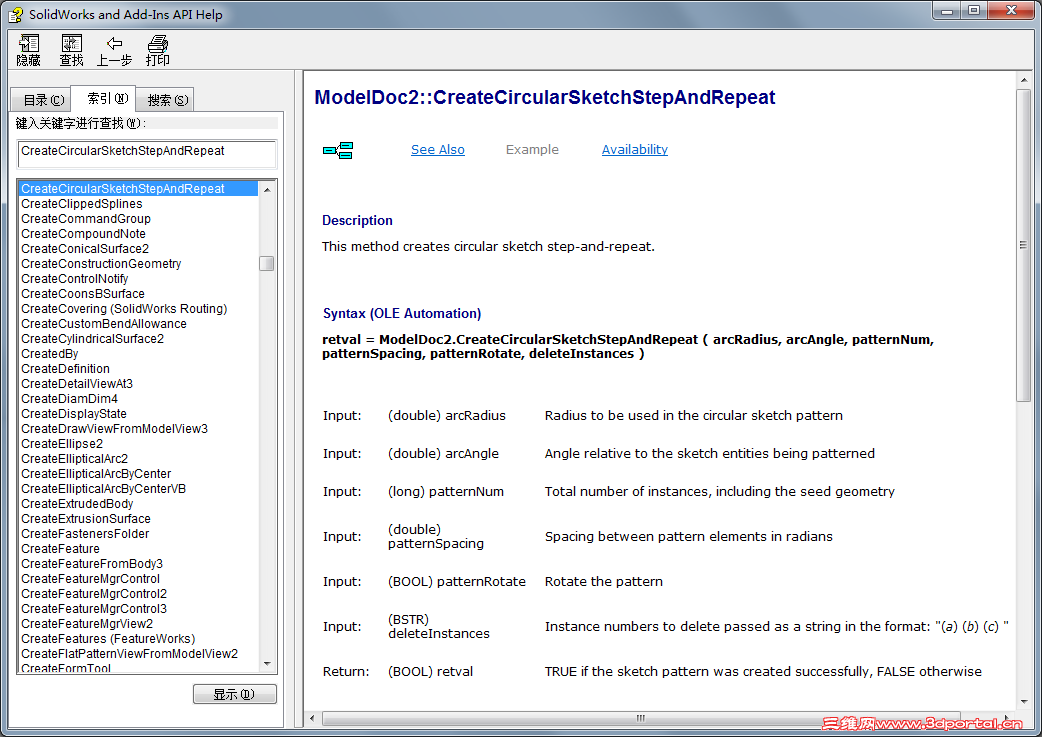
Task: Open the See Also link
Action: click(x=437, y=150)
